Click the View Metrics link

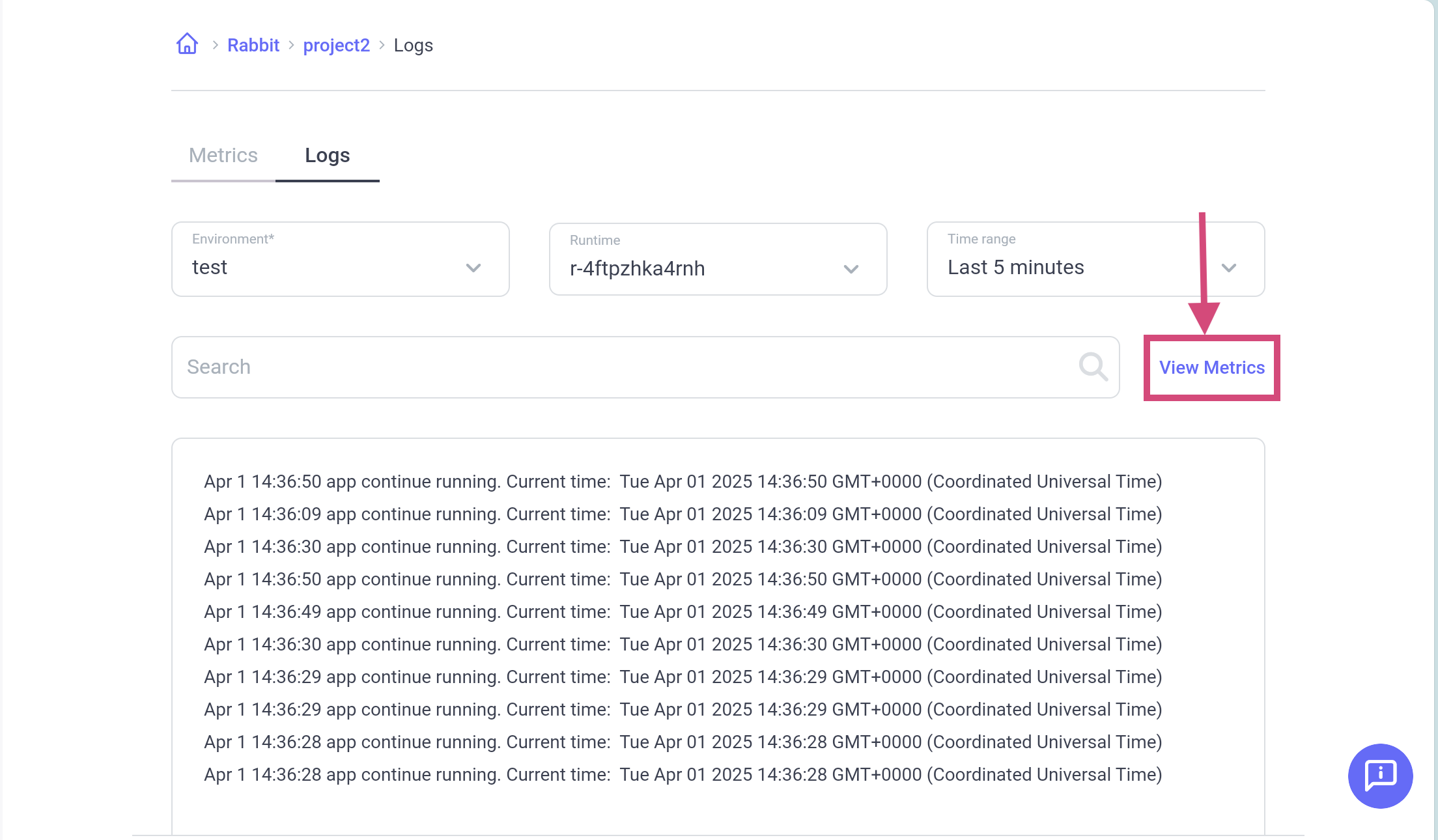click(1211, 367)
